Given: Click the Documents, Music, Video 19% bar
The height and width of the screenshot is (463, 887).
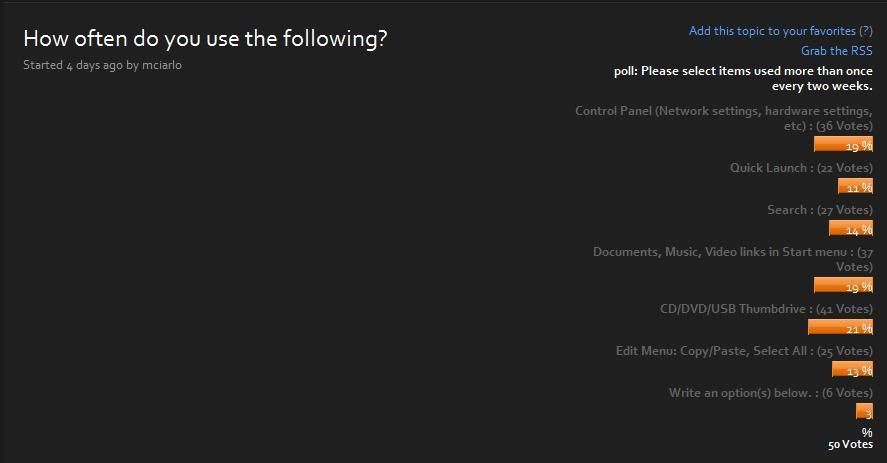Looking at the screenshot, I should pos(843,285).
